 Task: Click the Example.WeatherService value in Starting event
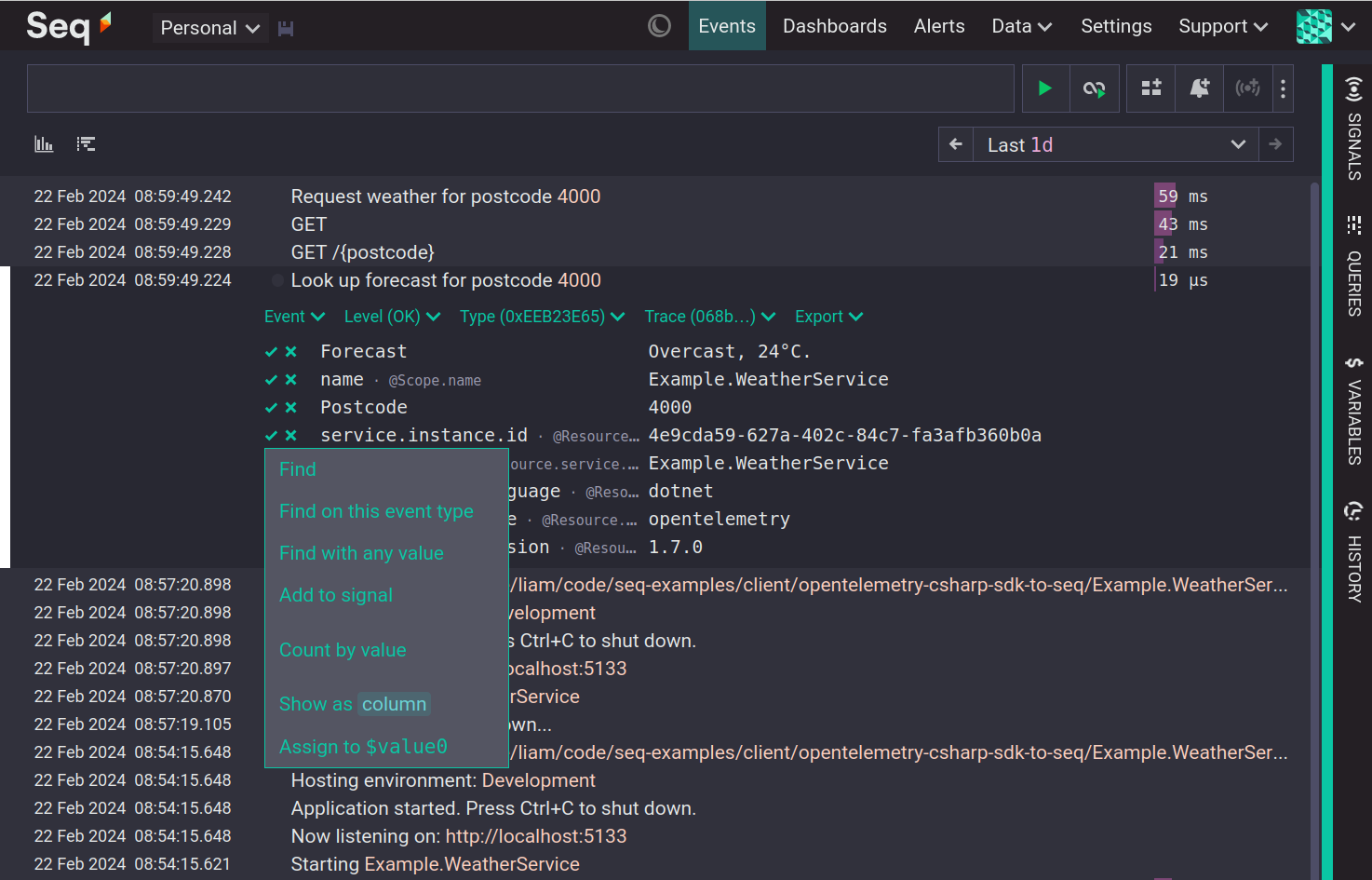(x=472, y=864)
